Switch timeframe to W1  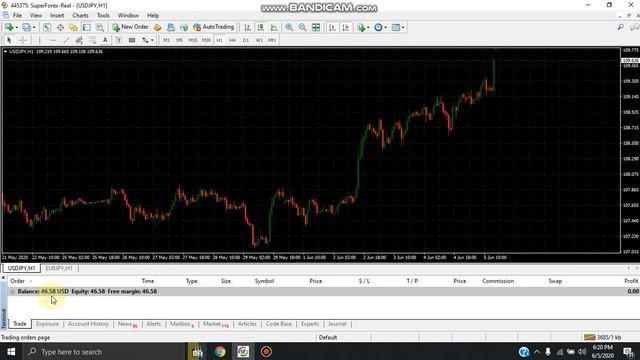(x=259, y=40)
